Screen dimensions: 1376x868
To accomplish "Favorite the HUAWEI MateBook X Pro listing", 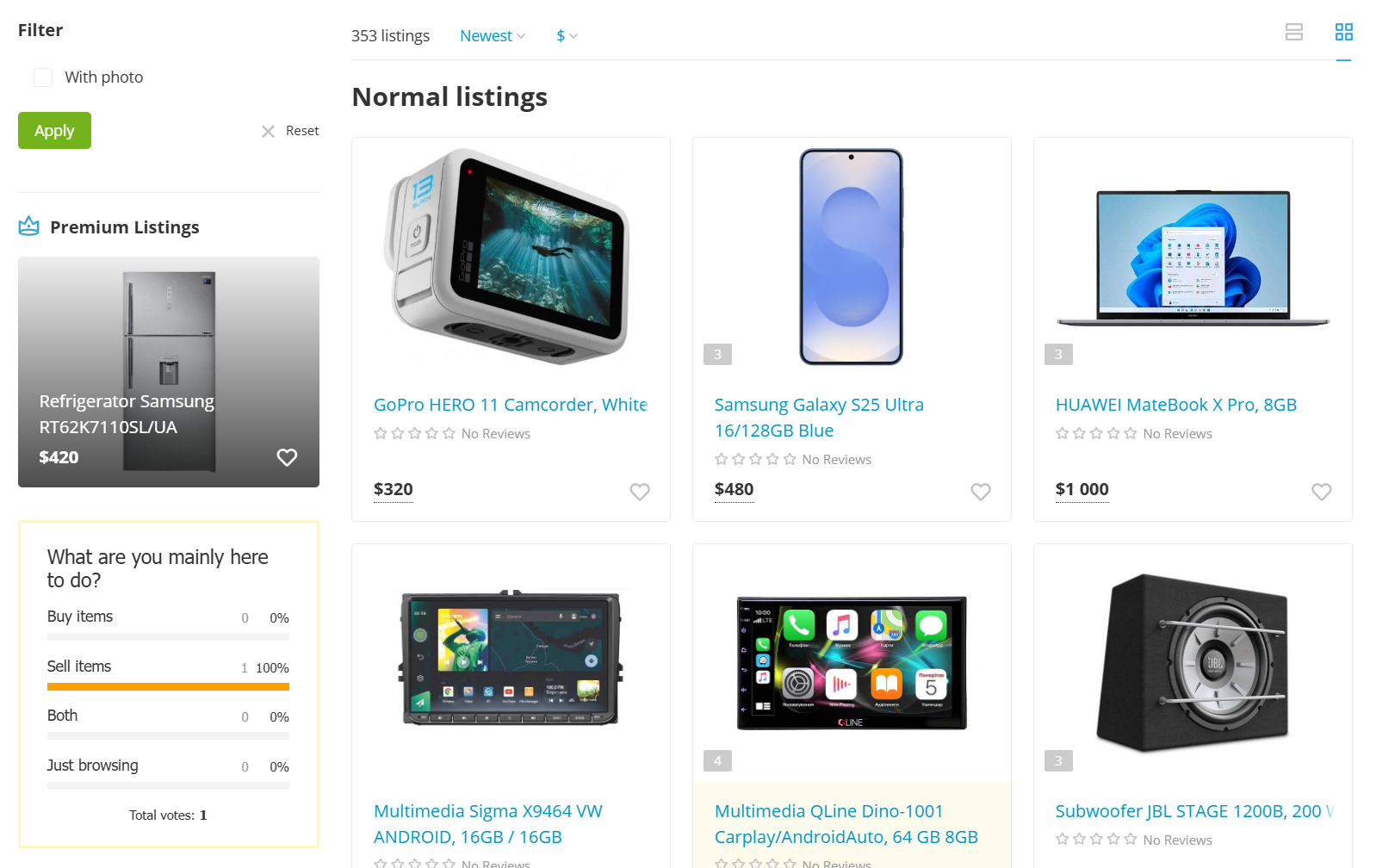I will 1322,492.
